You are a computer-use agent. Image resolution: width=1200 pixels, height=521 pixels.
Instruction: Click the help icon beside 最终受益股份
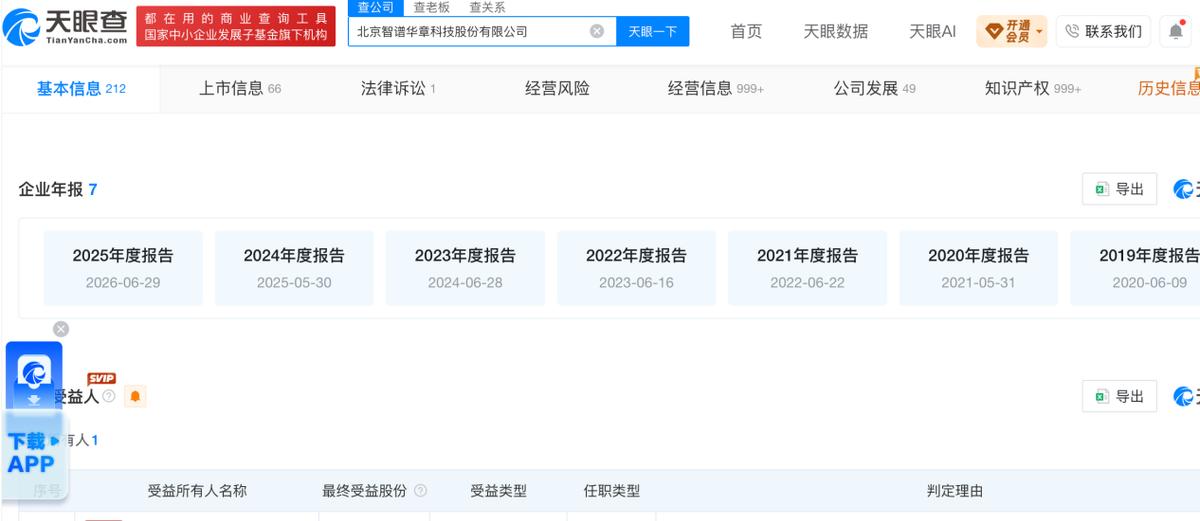[x=420, y=491]
